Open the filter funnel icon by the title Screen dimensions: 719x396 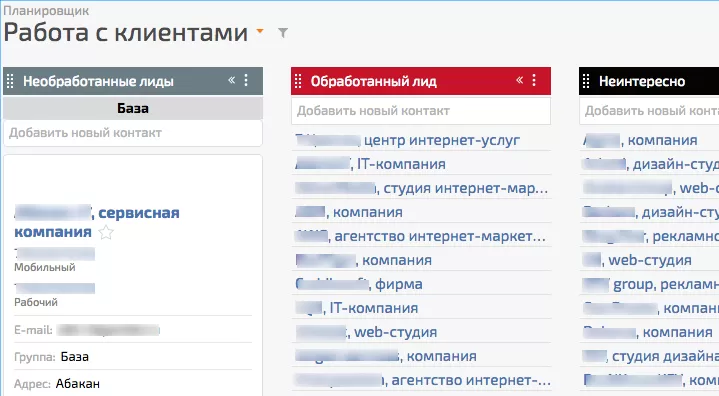pos(283,33)
